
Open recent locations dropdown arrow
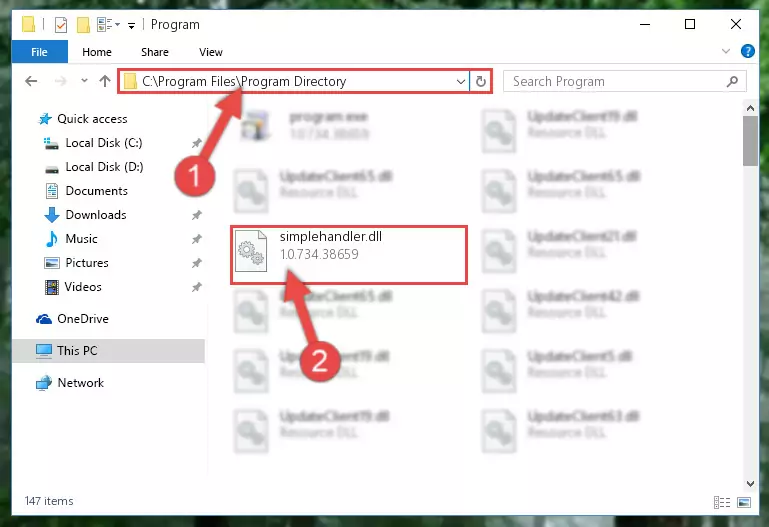(x=84, y=81)
